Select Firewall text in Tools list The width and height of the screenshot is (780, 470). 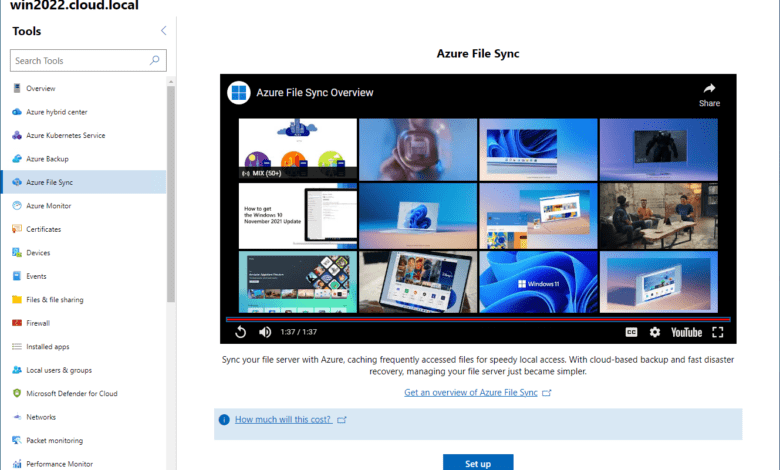pyautogui.click(x=38, y=323)
